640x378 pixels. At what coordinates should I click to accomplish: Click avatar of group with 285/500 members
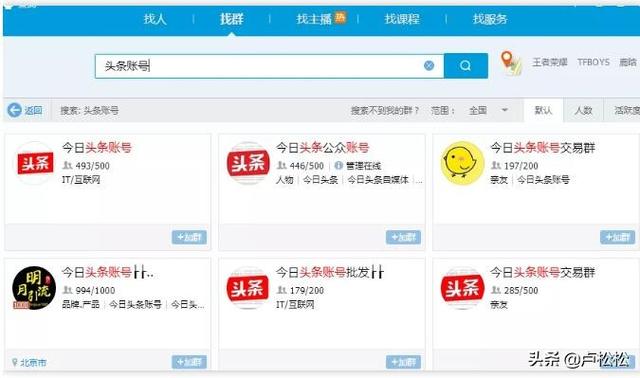pyautogui.click(x=462, y=288)
